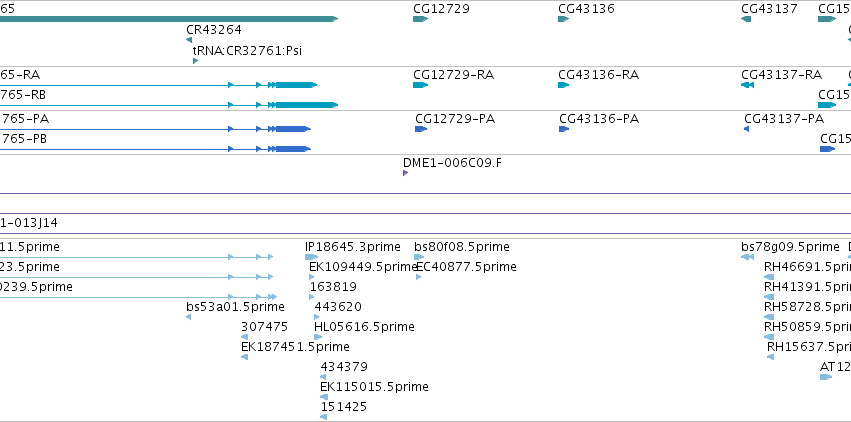Click the 765-RB transcript thick exon block
The width and height of the screenshot is (851, 422).
307,105
